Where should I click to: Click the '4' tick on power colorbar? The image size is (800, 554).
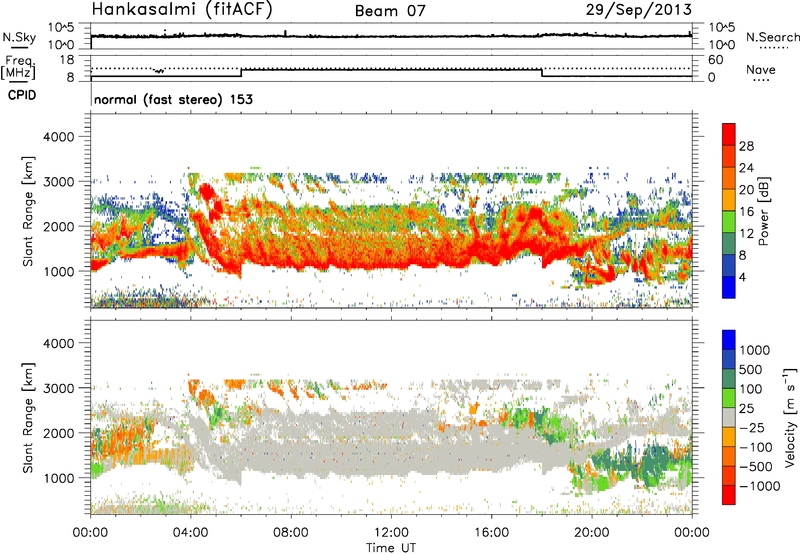pos(743,277)
